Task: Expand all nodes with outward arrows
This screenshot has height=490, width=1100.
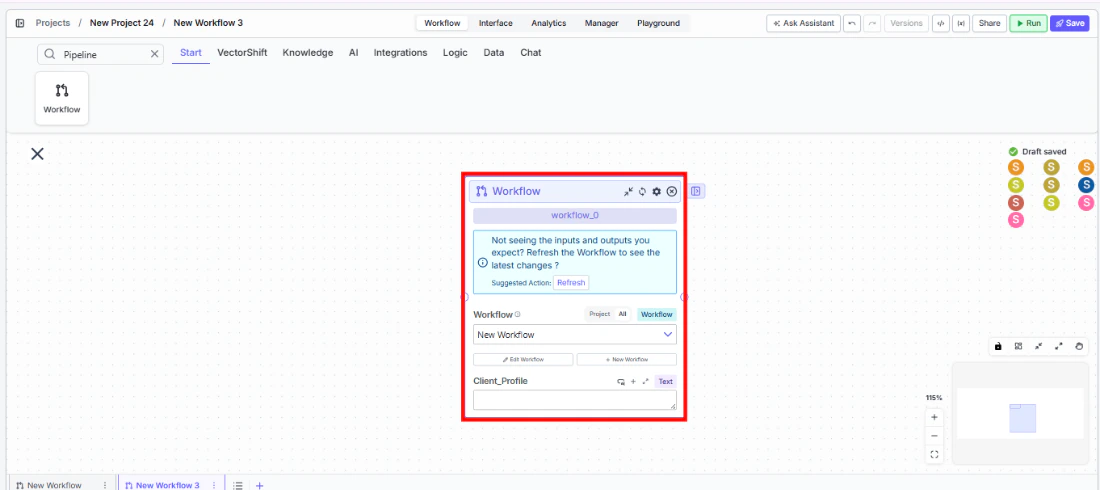Action: tap(1059, 346)
